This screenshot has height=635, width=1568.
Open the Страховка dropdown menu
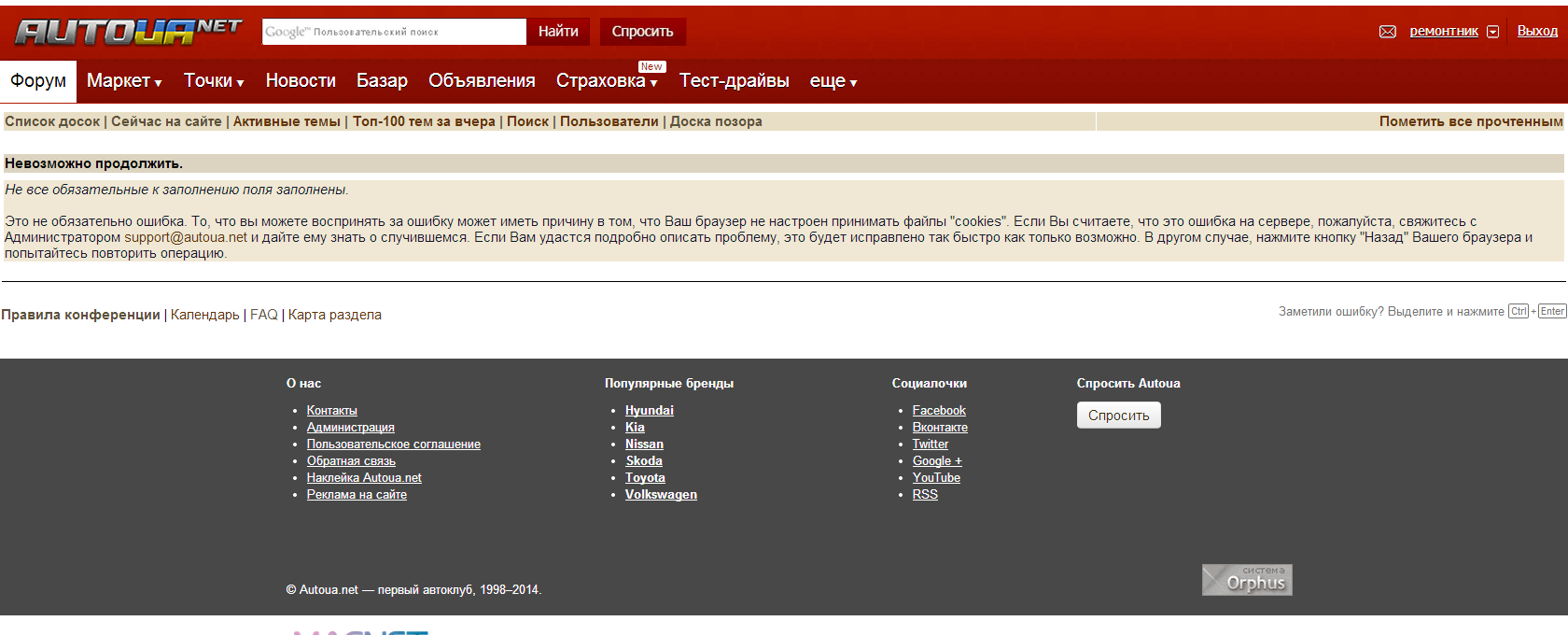606,81
